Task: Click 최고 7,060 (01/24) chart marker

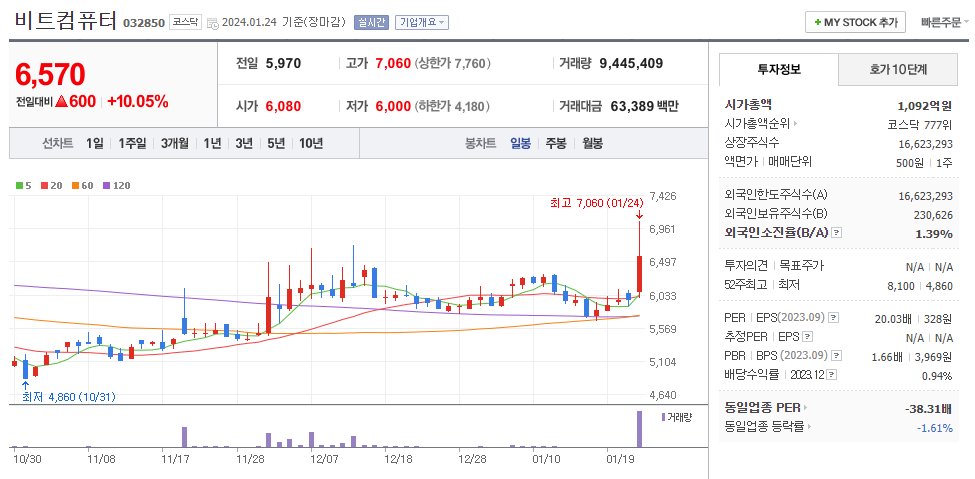Action: pyautogui.click(x=596, y=203)
